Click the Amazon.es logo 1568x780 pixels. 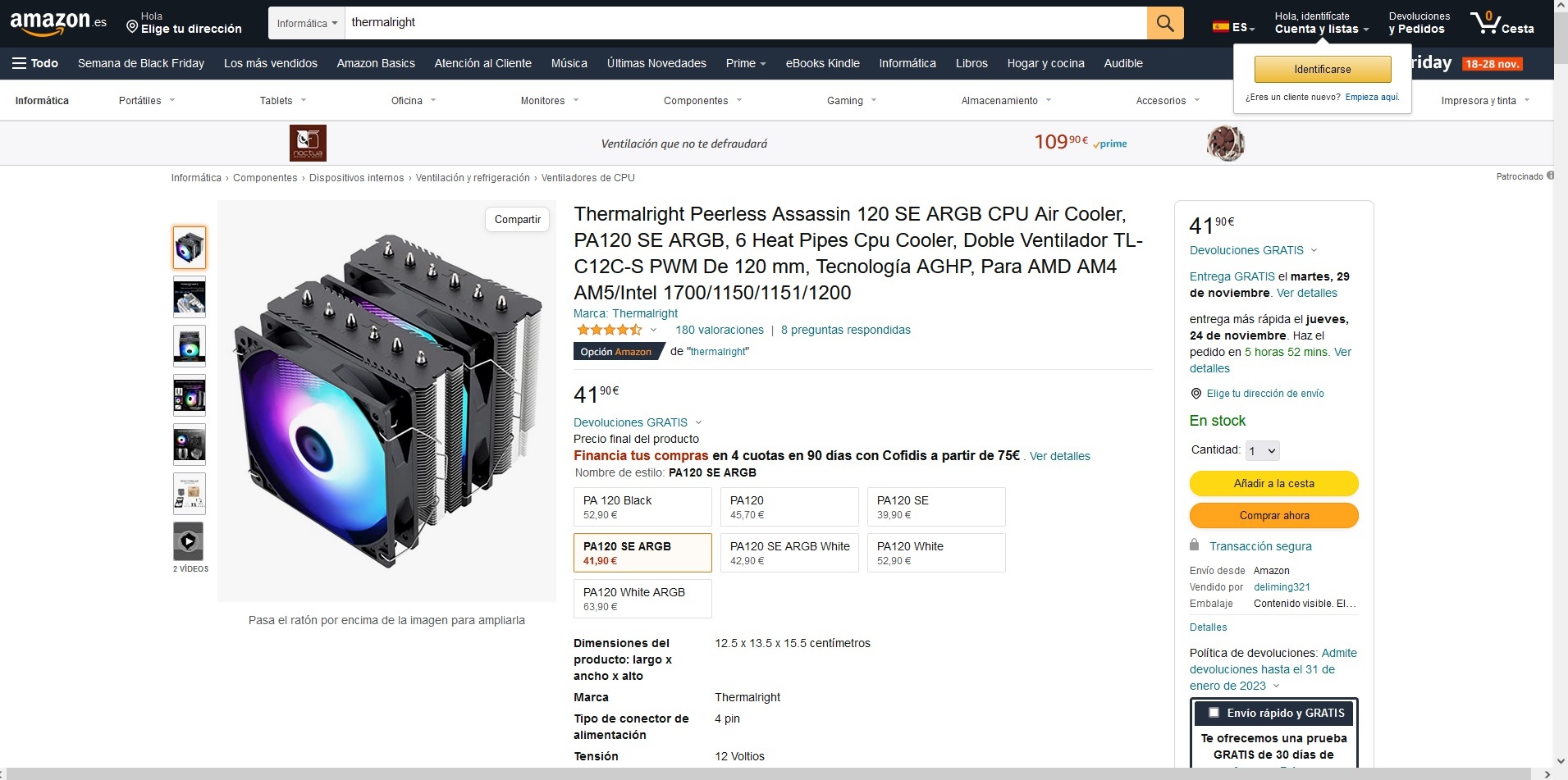(x=58, y=24)
